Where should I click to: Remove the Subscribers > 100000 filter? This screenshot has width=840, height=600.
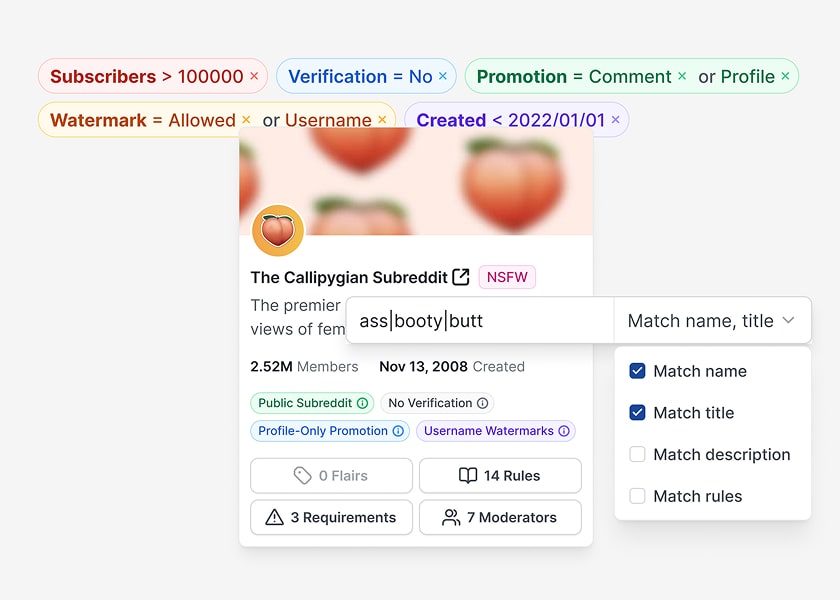(x=254, y=76)
